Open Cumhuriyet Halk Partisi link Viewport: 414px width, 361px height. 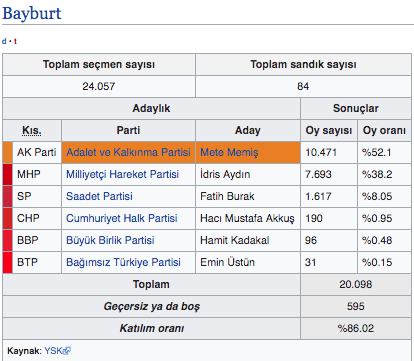click(x=122, y=218)
